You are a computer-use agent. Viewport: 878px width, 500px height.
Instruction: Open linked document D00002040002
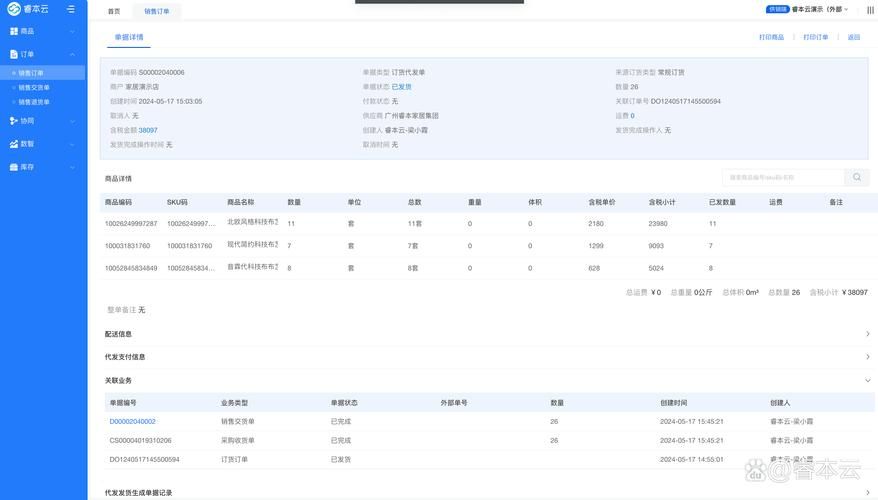pyautogui.click(x=133, y=421)
